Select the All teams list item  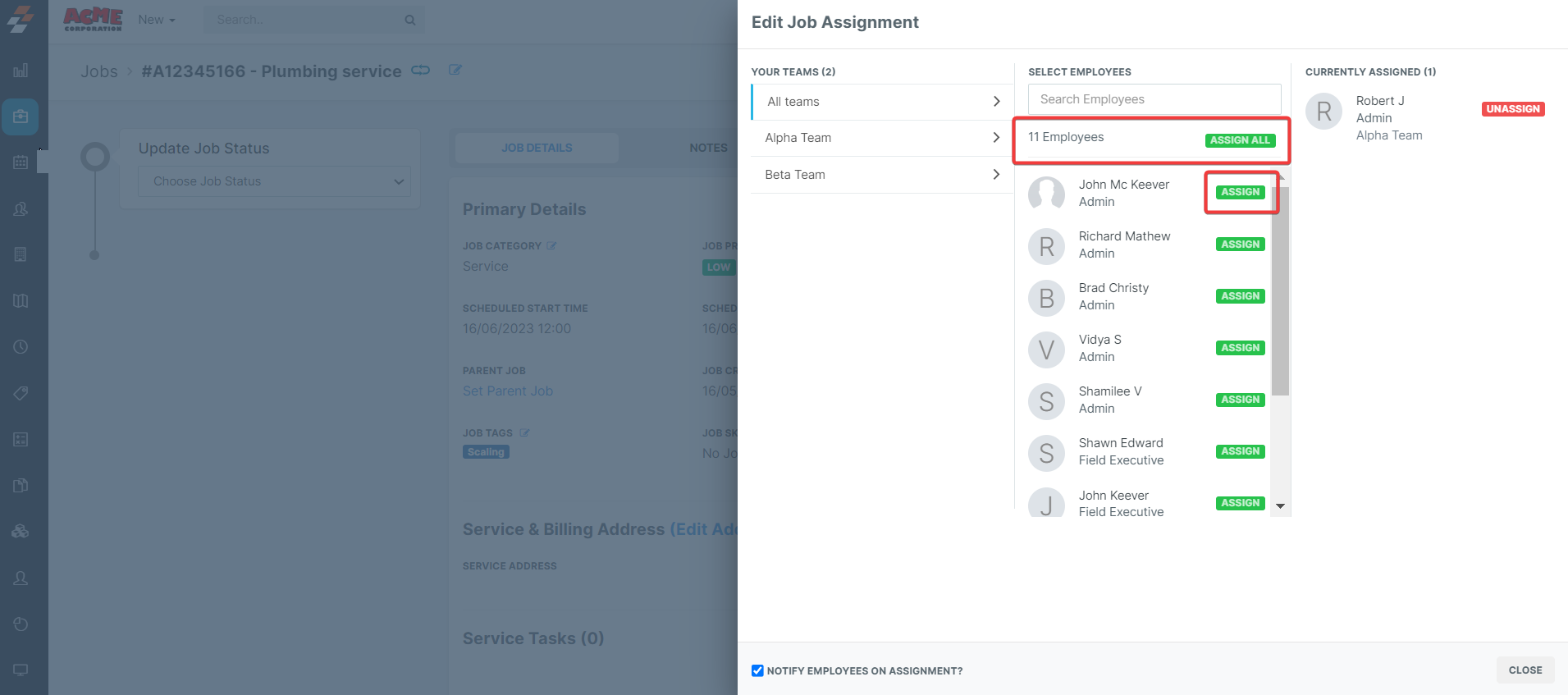click(x=882, y=102)
